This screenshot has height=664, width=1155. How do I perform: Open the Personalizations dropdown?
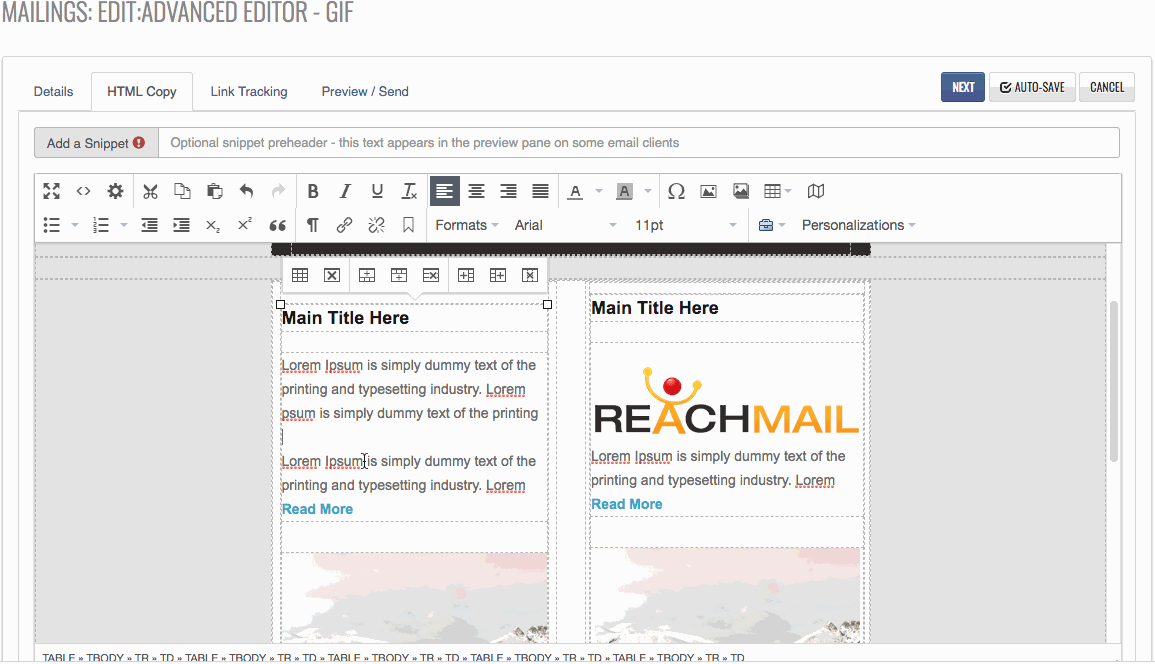858,225
